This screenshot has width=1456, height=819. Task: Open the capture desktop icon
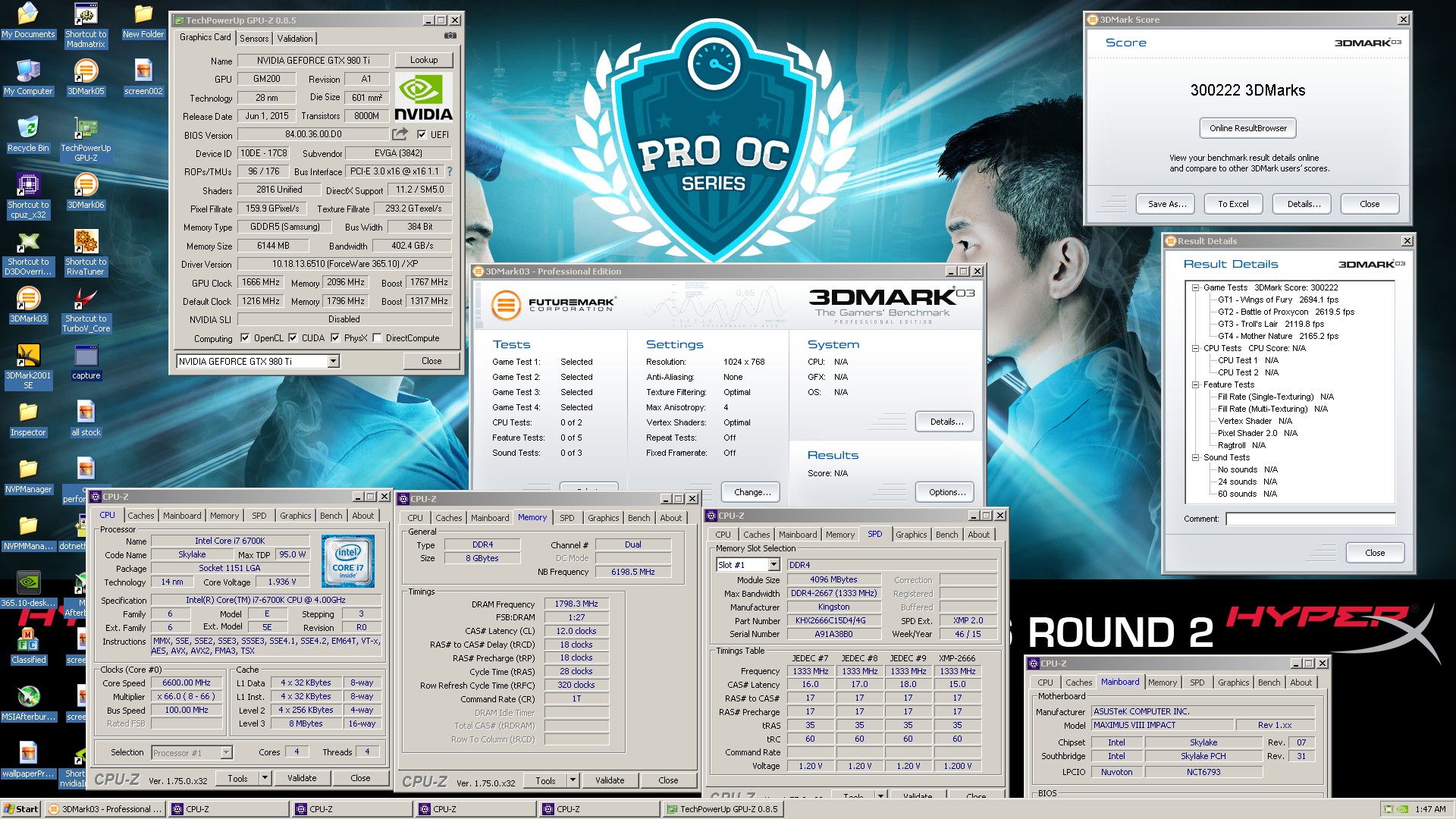click(86, 362)
